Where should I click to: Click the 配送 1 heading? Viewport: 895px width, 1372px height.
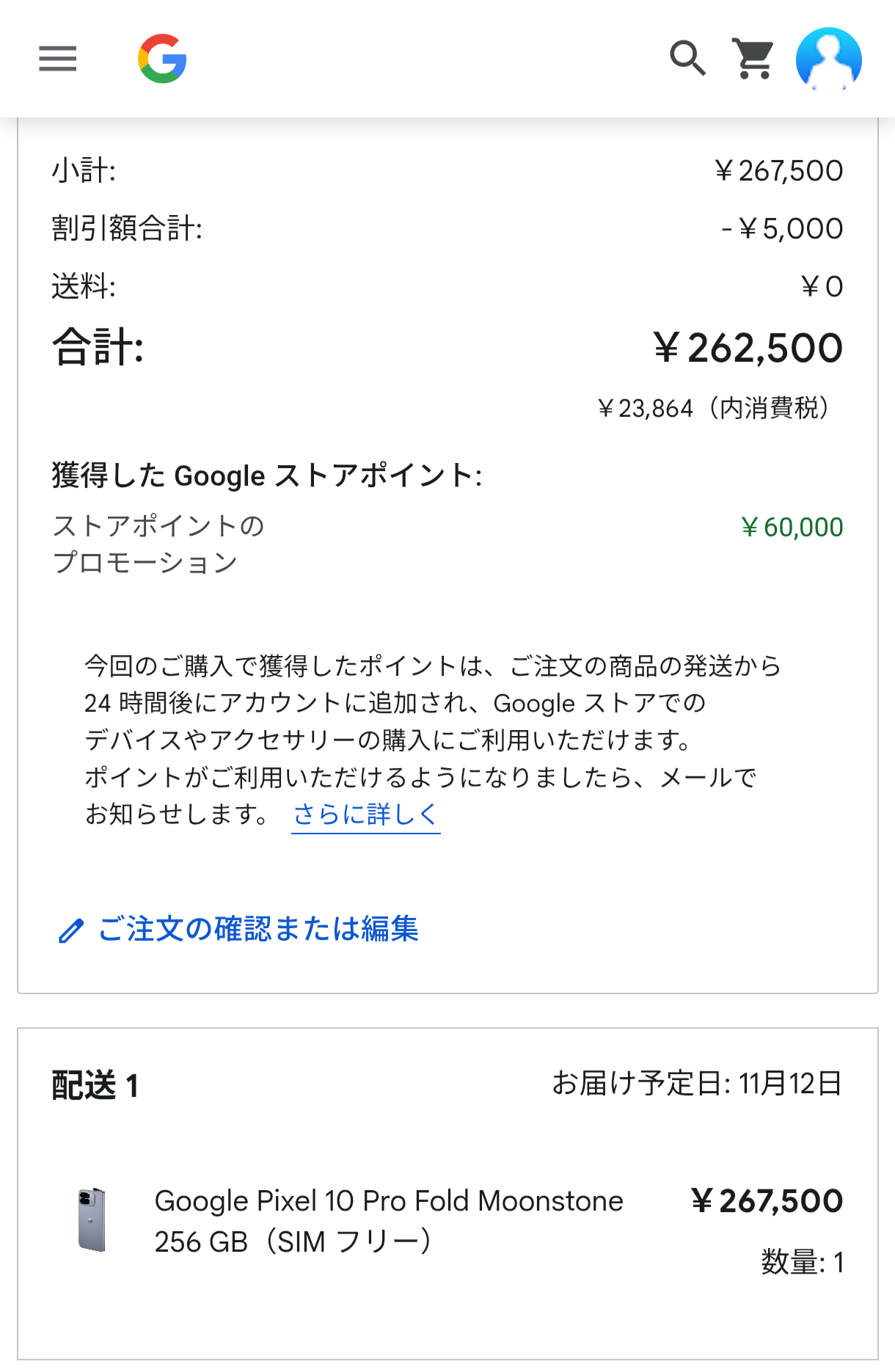(95, 1086)
